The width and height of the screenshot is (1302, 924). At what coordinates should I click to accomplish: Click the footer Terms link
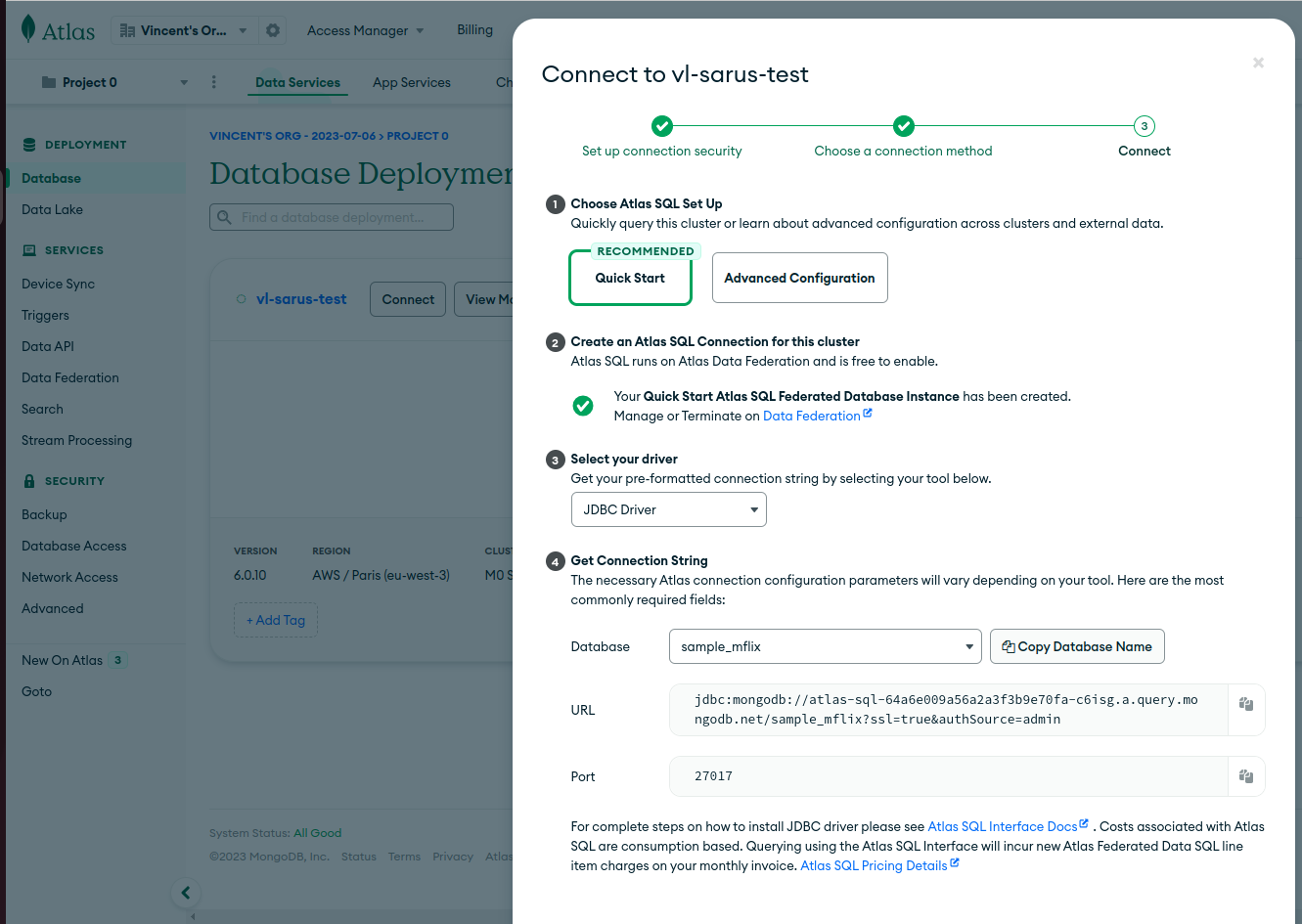coord(404,857)
